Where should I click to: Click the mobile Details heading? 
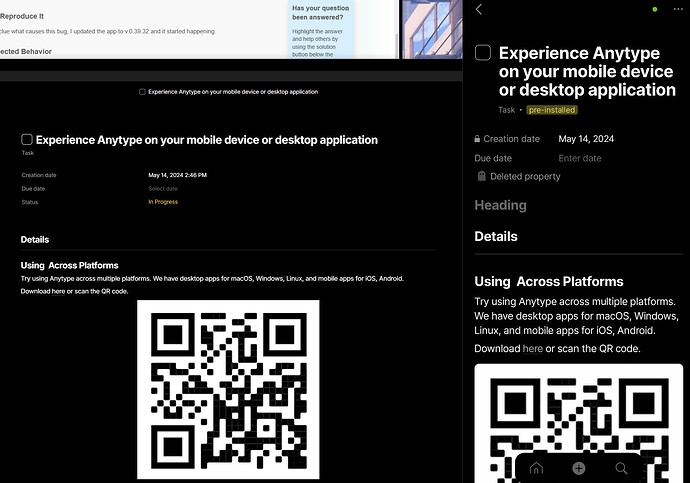[x=496, y=236]
